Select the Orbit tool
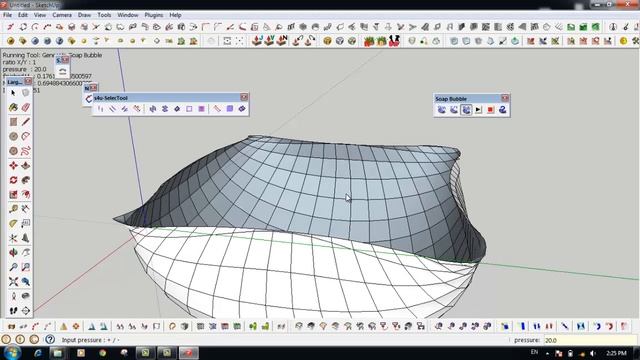This screenshot has height=360, width=640. tap(13, 253)
